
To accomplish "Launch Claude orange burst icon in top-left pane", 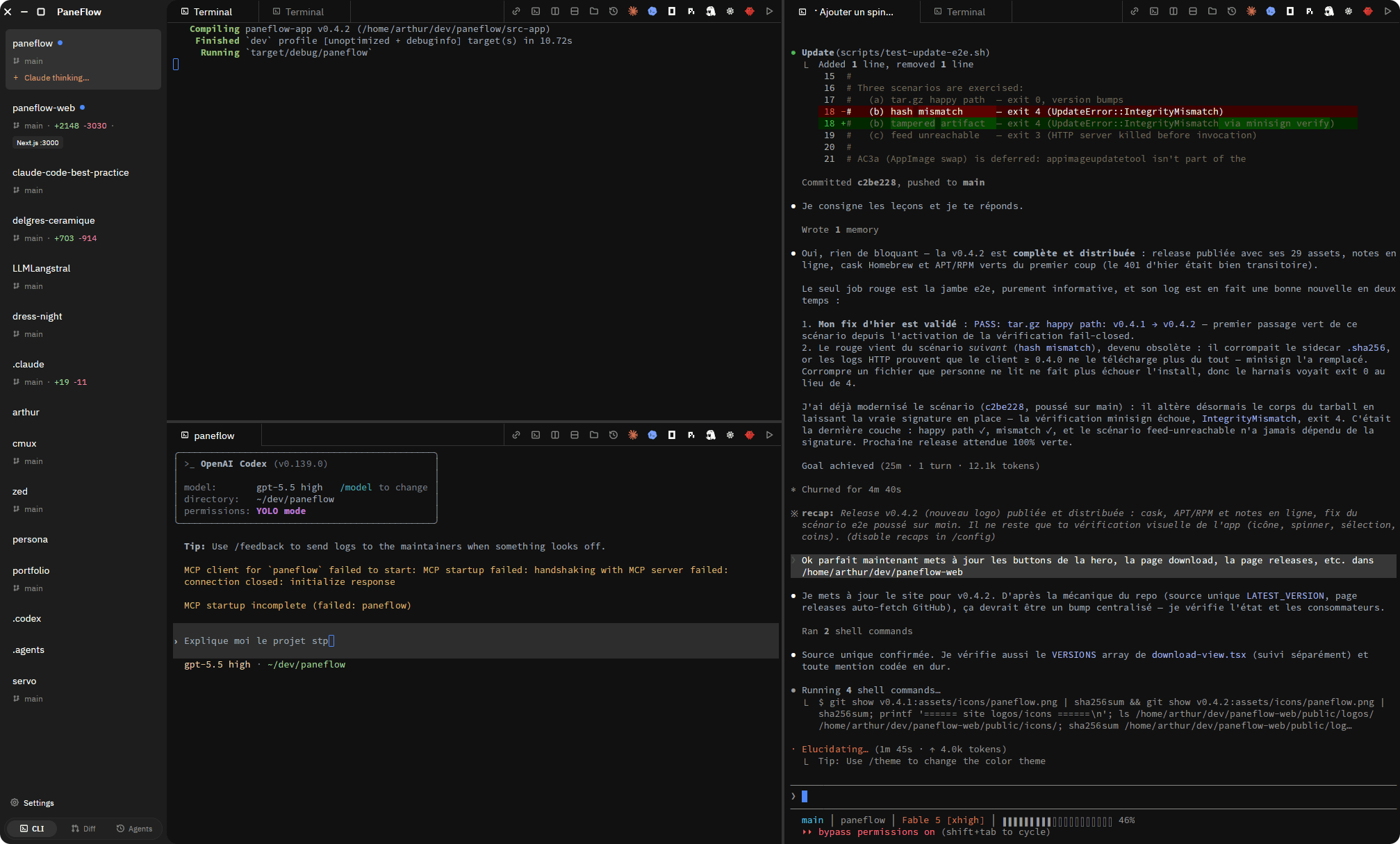I will [633, 12].
